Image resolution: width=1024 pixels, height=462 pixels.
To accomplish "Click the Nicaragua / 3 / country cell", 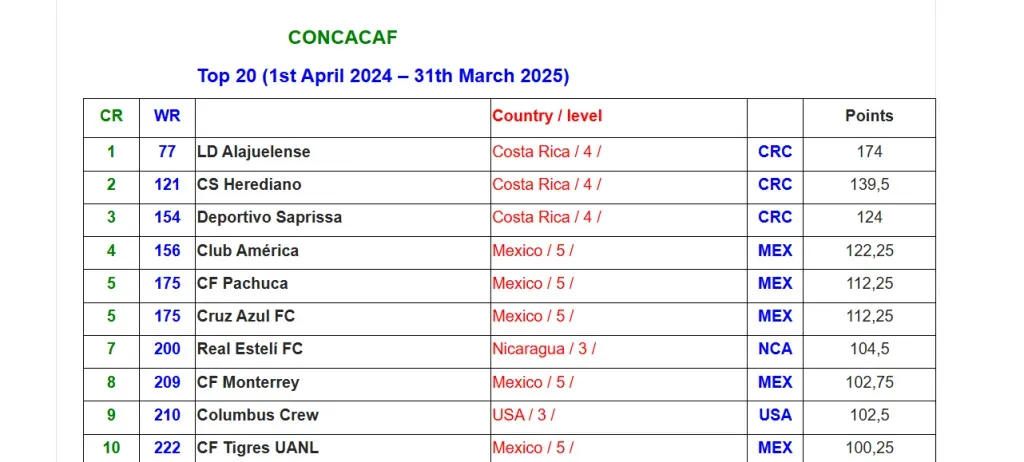I will [x=544, y=349].
